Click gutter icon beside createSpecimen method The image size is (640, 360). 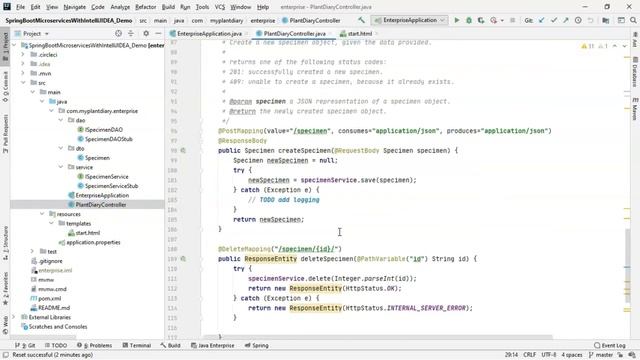(183, 151)
